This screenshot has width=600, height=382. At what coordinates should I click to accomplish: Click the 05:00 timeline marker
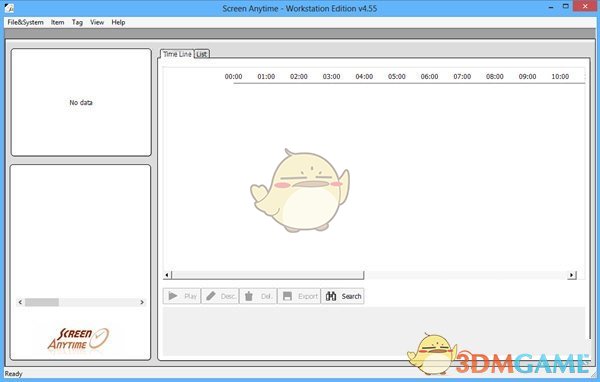[x=397, y=77]
